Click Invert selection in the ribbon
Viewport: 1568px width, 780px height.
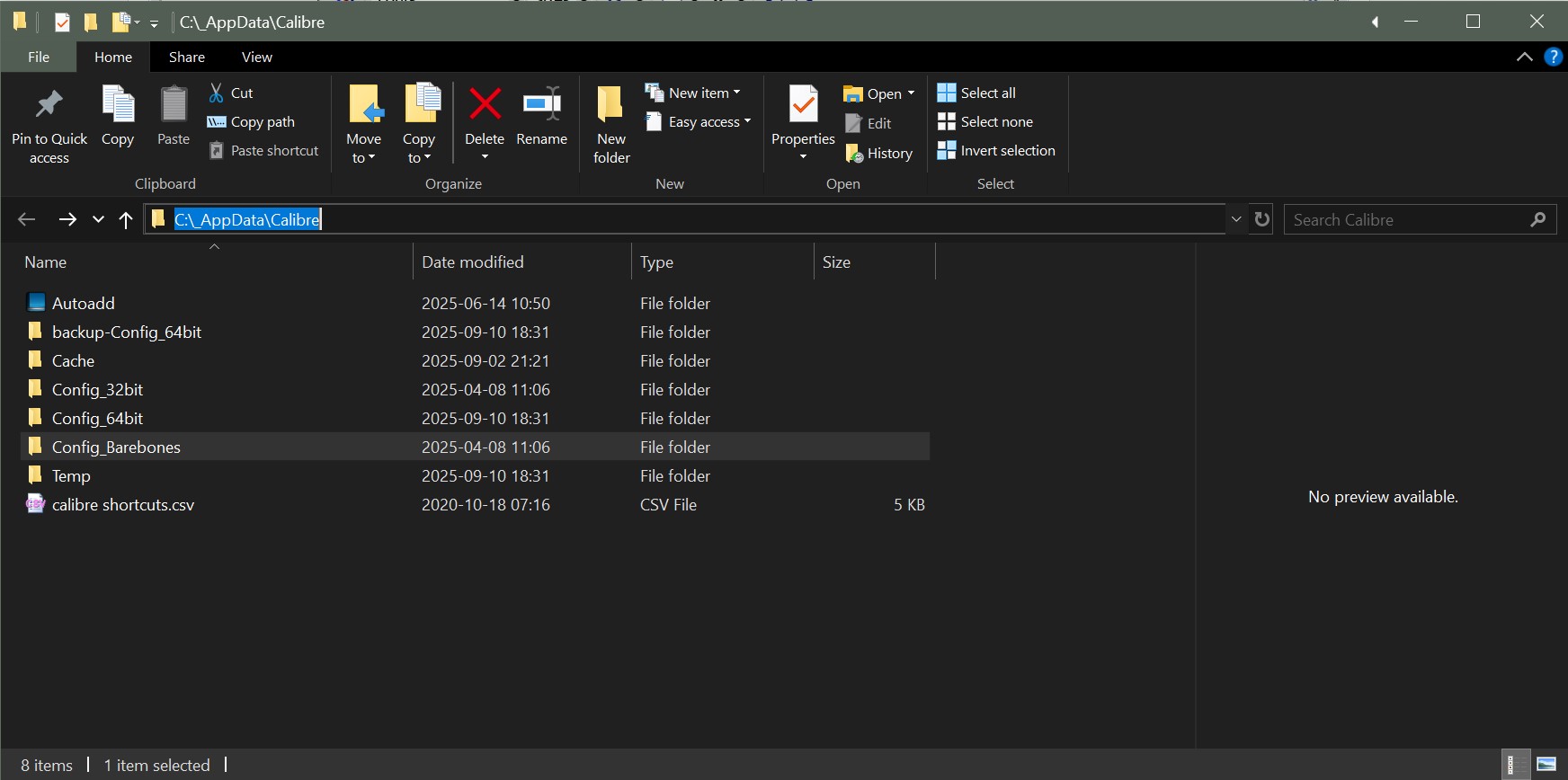pyautogui.click(x=996, y=150)
